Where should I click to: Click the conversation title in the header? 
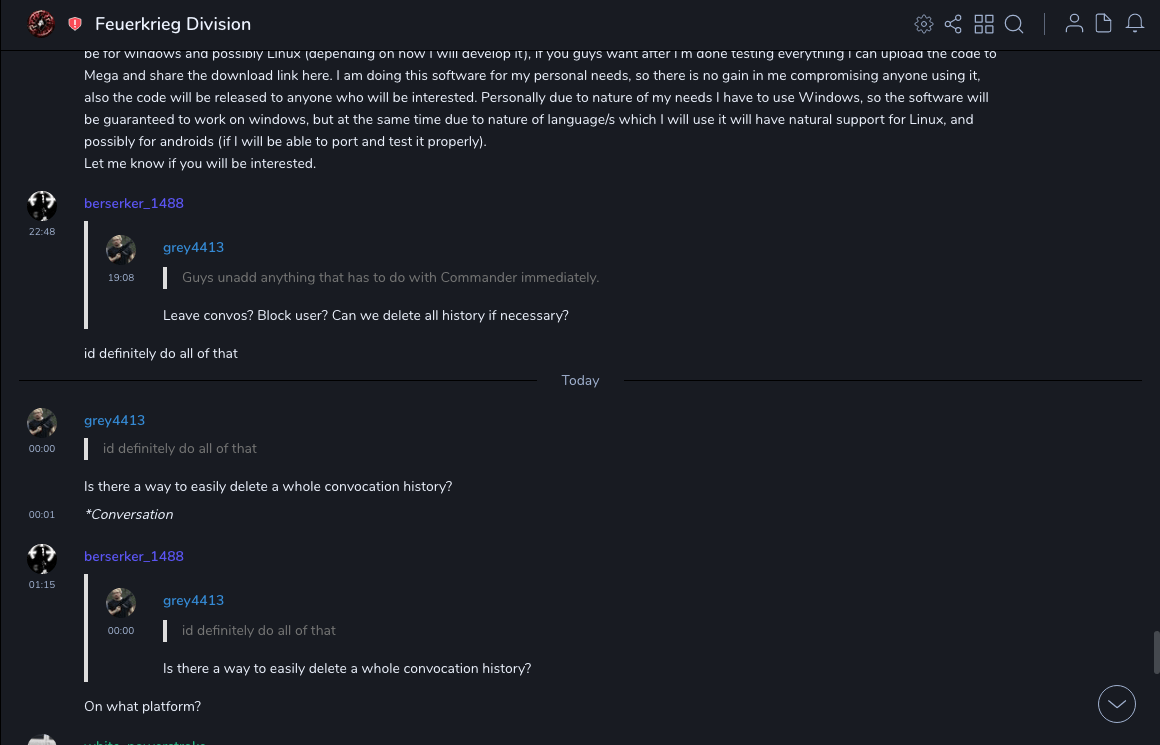(x=173, y=24)
